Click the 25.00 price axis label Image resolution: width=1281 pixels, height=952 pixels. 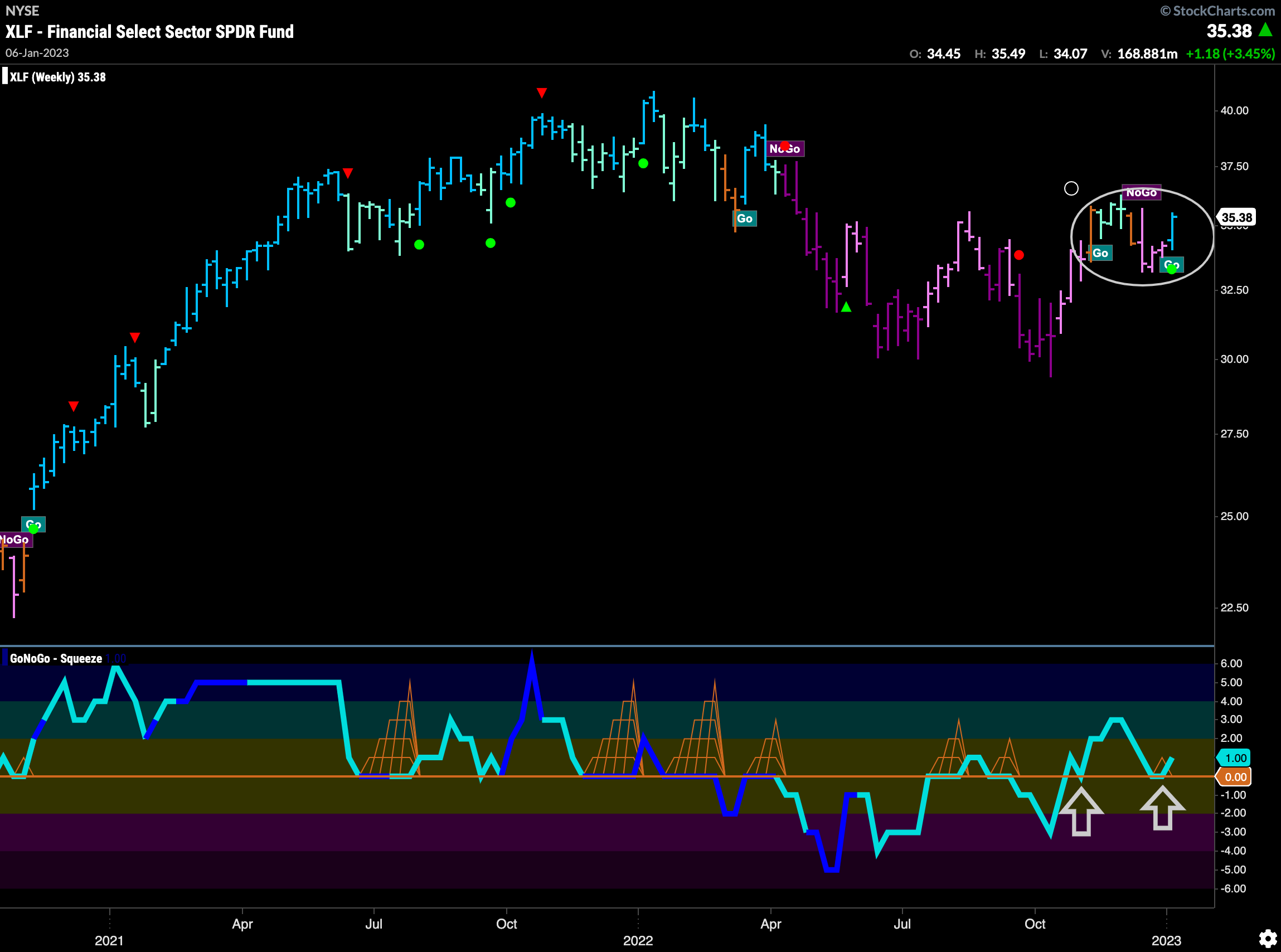1234,516
